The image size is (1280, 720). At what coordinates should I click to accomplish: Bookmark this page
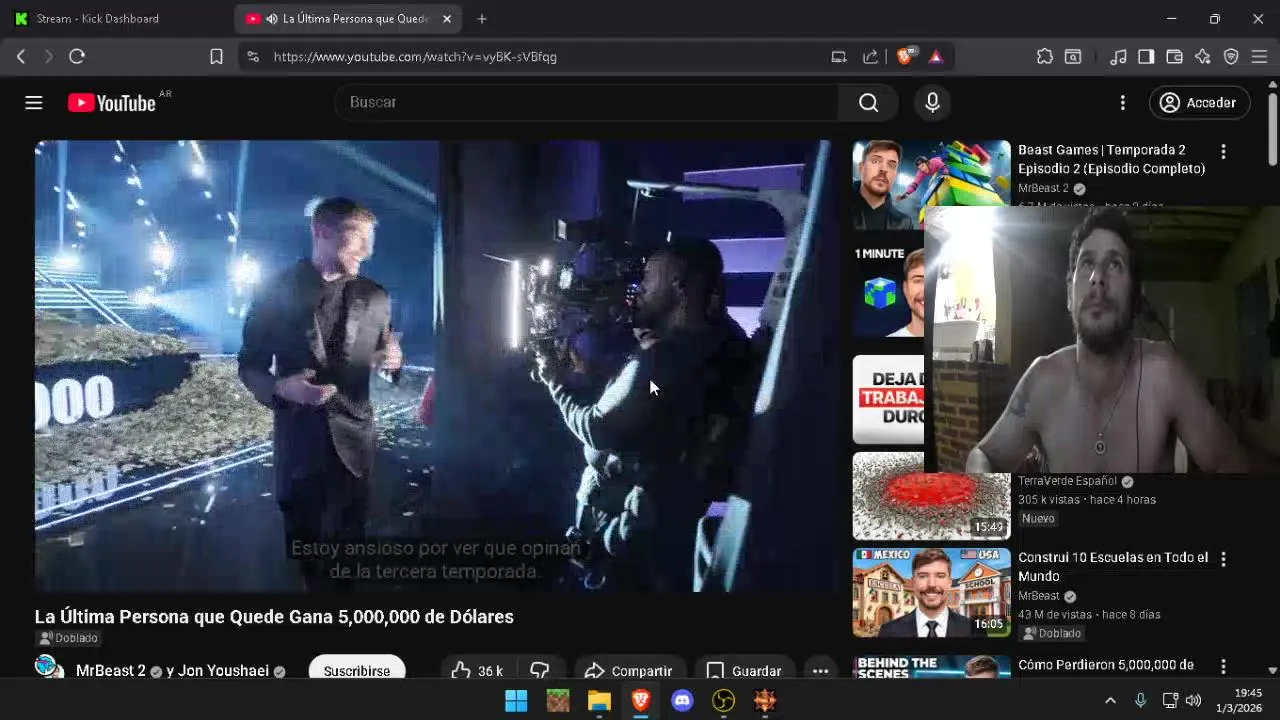point(216,57)
